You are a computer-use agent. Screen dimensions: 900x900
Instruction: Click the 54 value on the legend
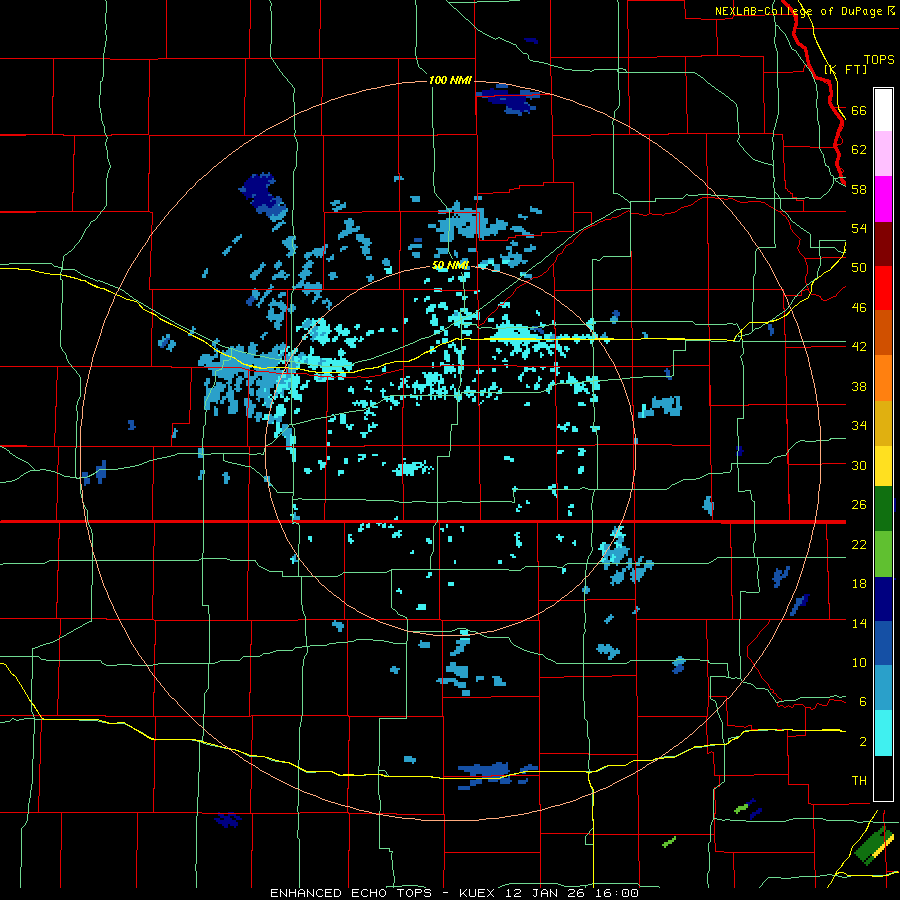859,228
